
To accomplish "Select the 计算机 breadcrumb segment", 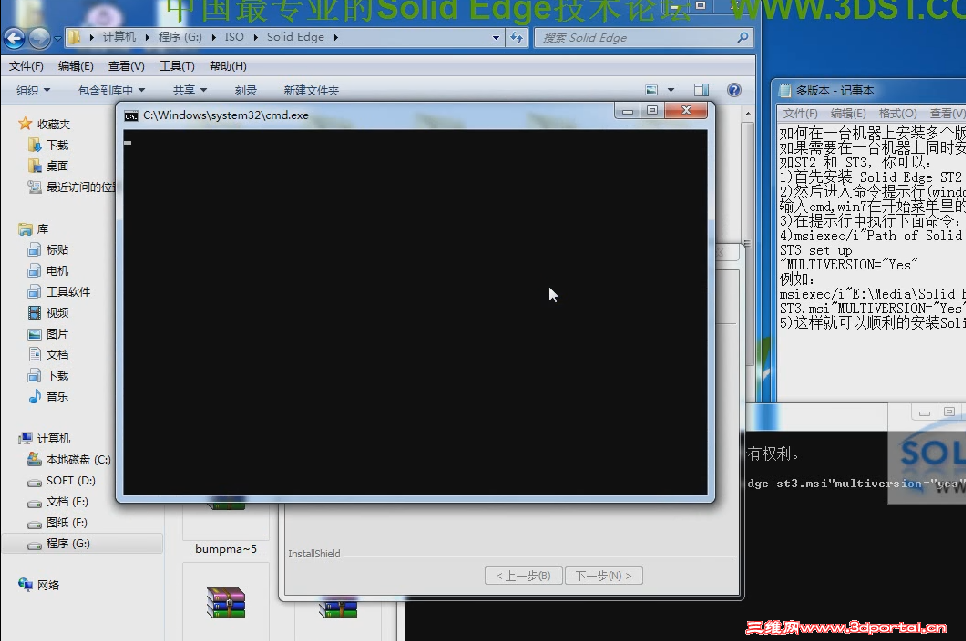I will click(119, 37).
